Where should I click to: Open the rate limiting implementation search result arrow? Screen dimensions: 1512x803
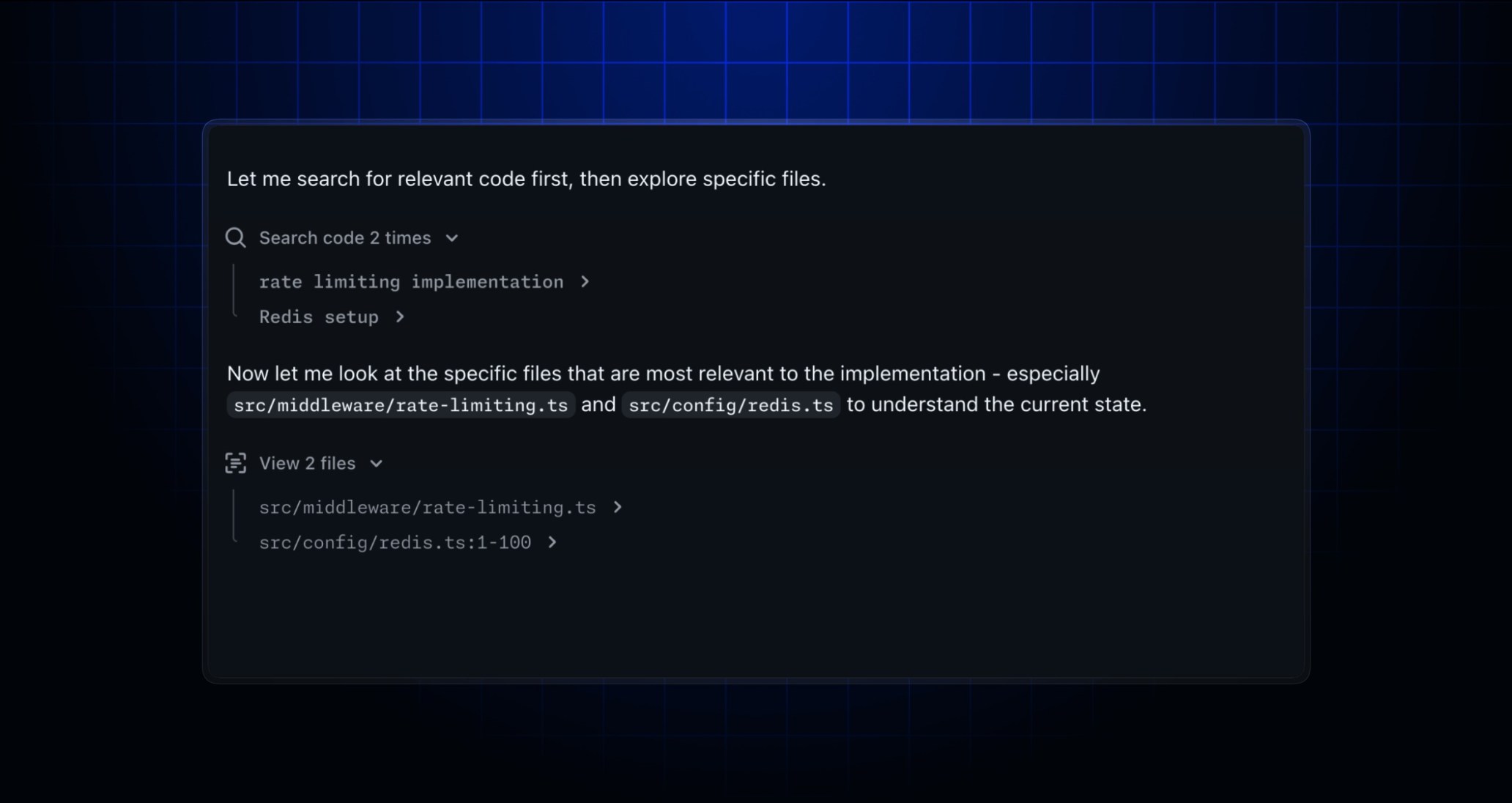(584, 281)
